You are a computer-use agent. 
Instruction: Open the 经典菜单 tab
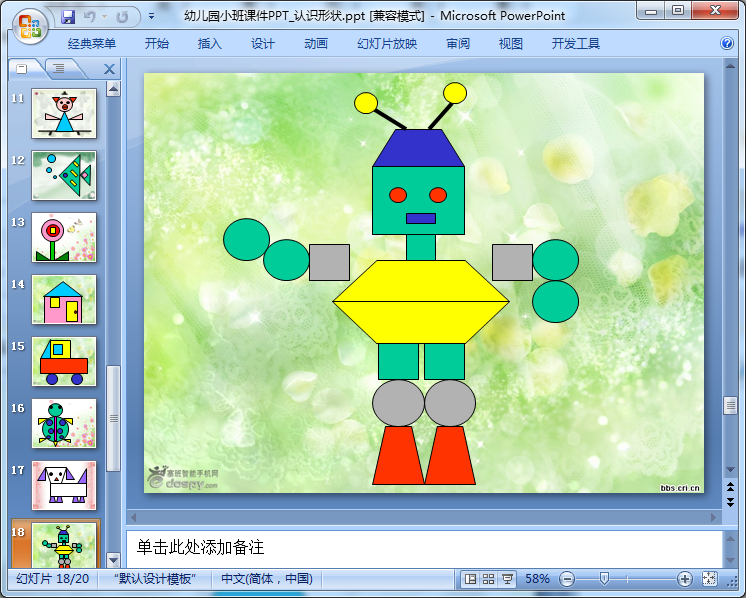point(91,44)
